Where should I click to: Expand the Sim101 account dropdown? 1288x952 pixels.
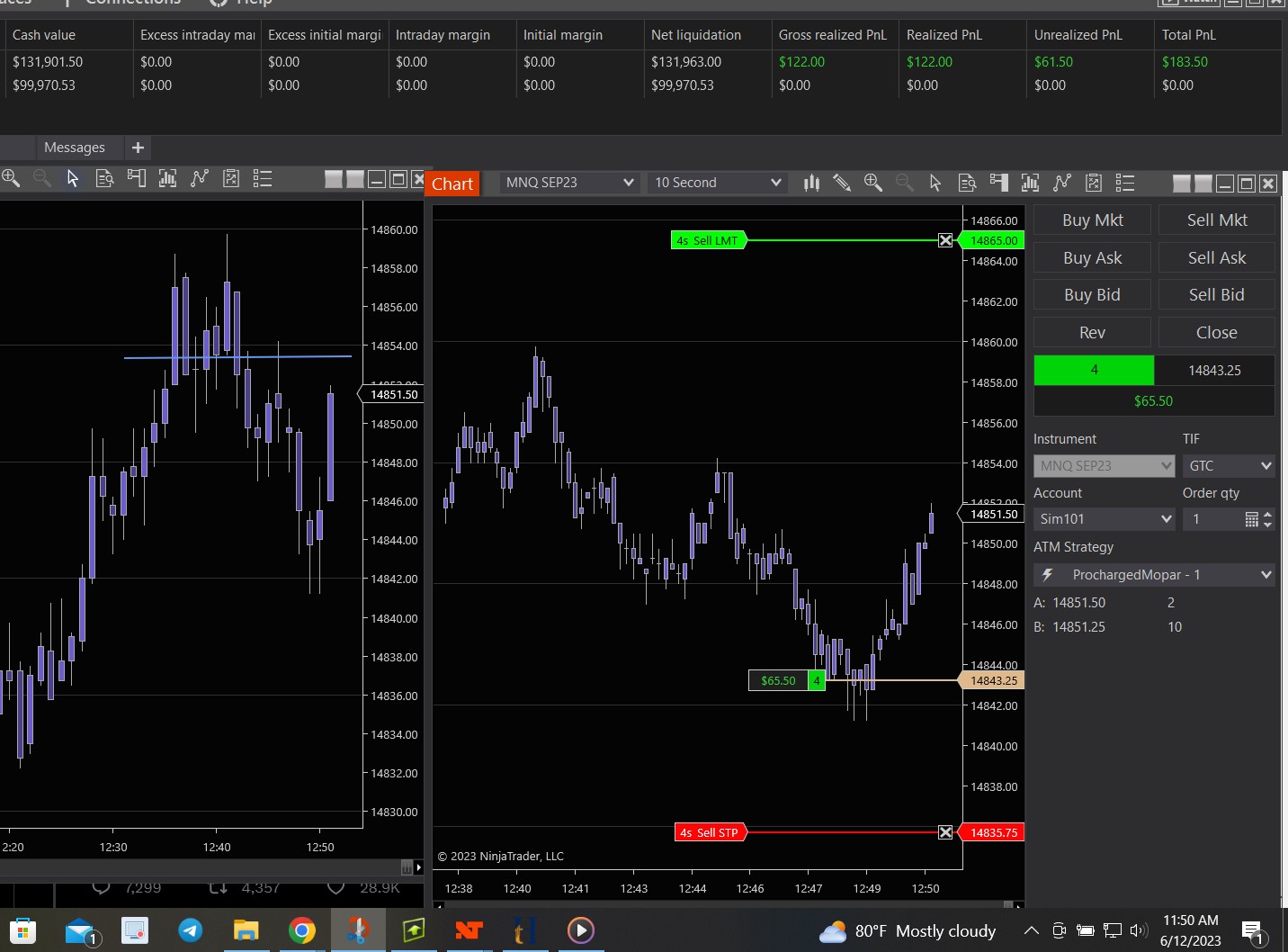click(x=1105, y=519)
